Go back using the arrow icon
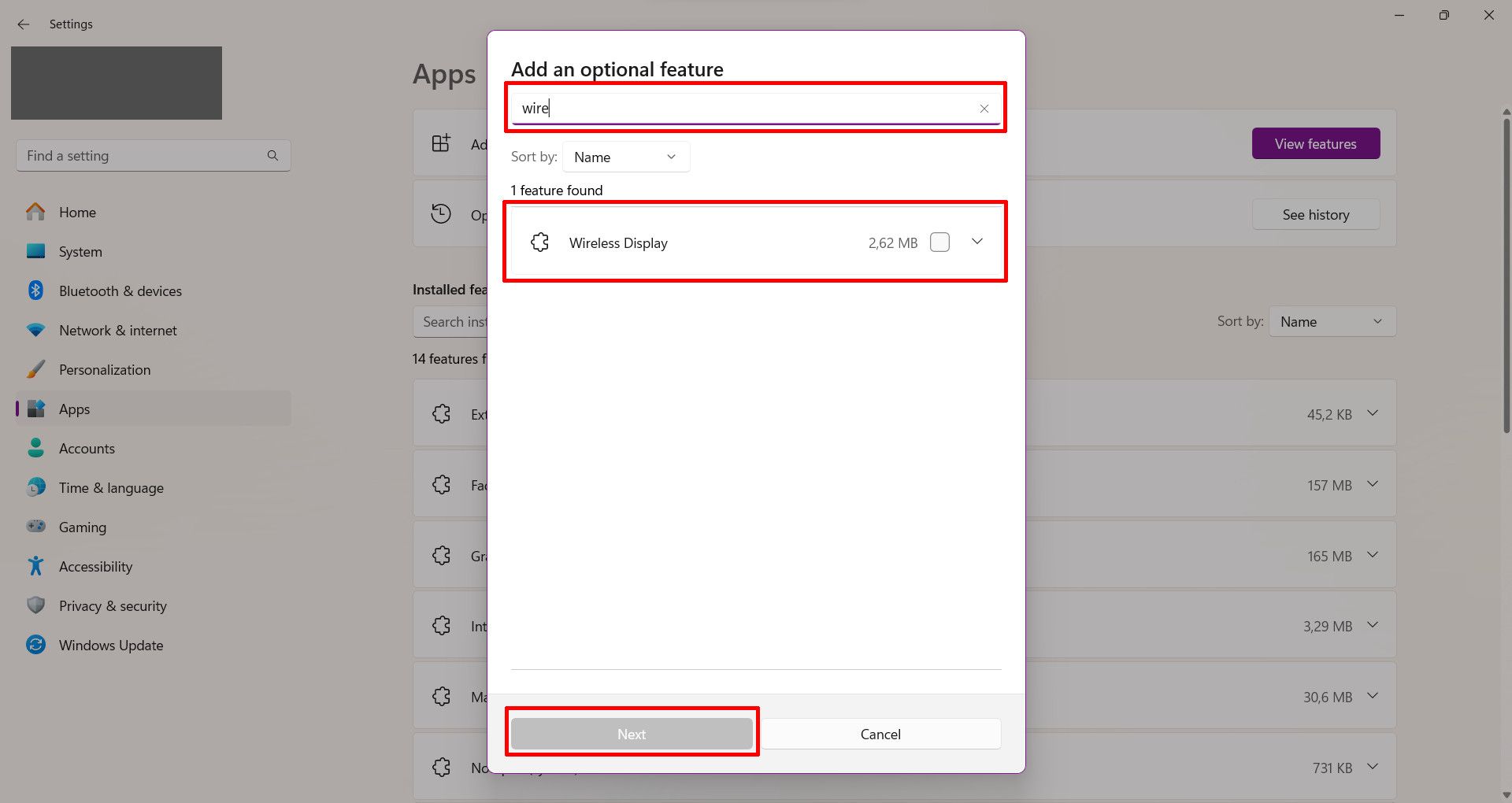Screen dimensions: 1512x803 (x=24, y=24)
